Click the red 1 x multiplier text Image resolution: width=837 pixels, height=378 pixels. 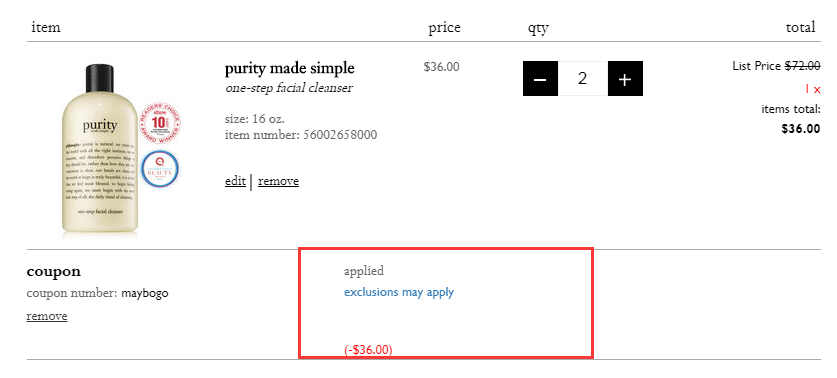pos(813,89)
